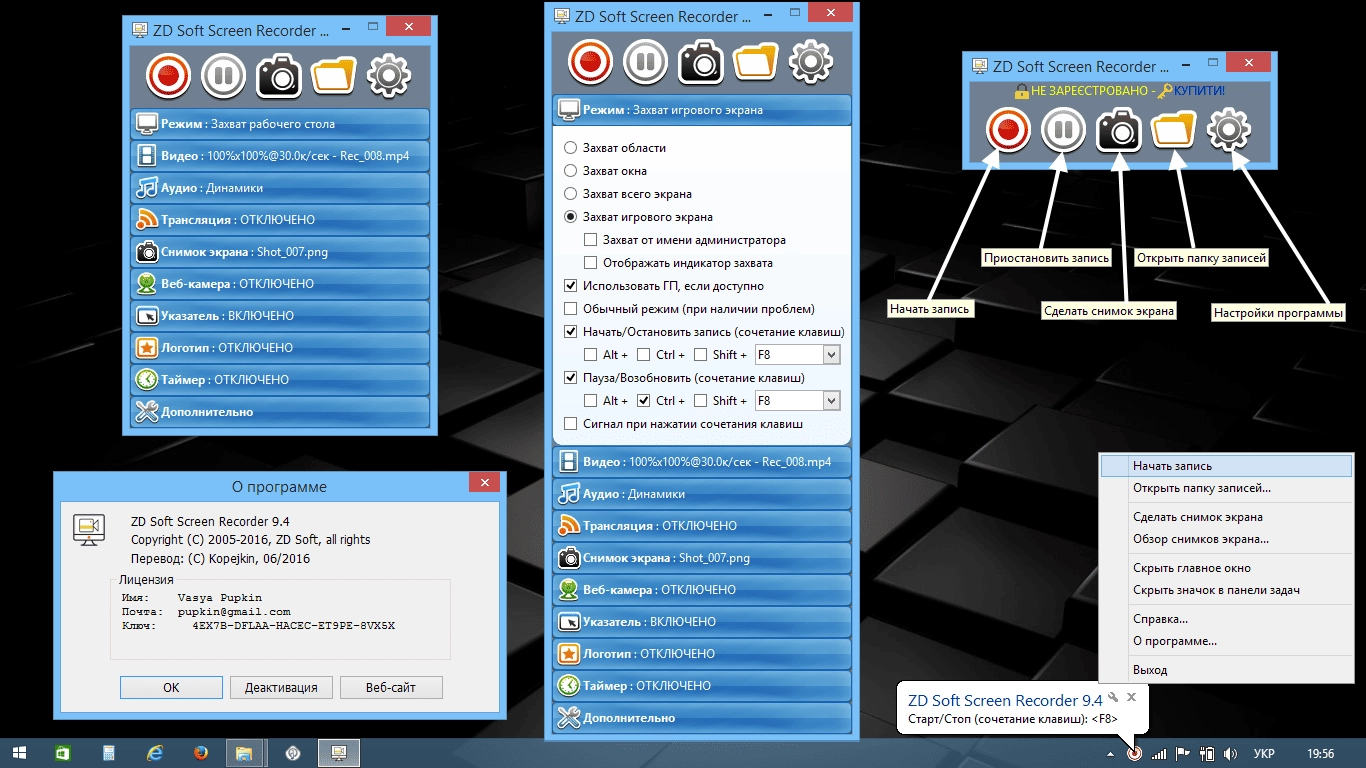
Task: Uncheck Использовать ГП, если доступно
Action: pos(571,286)
